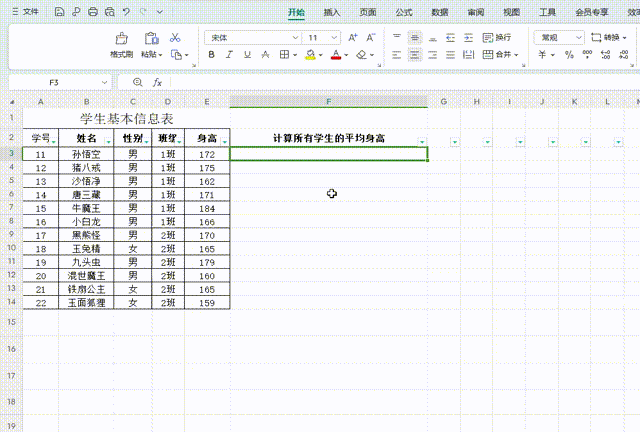Click the Decrease Indent icon

point(451,38)
